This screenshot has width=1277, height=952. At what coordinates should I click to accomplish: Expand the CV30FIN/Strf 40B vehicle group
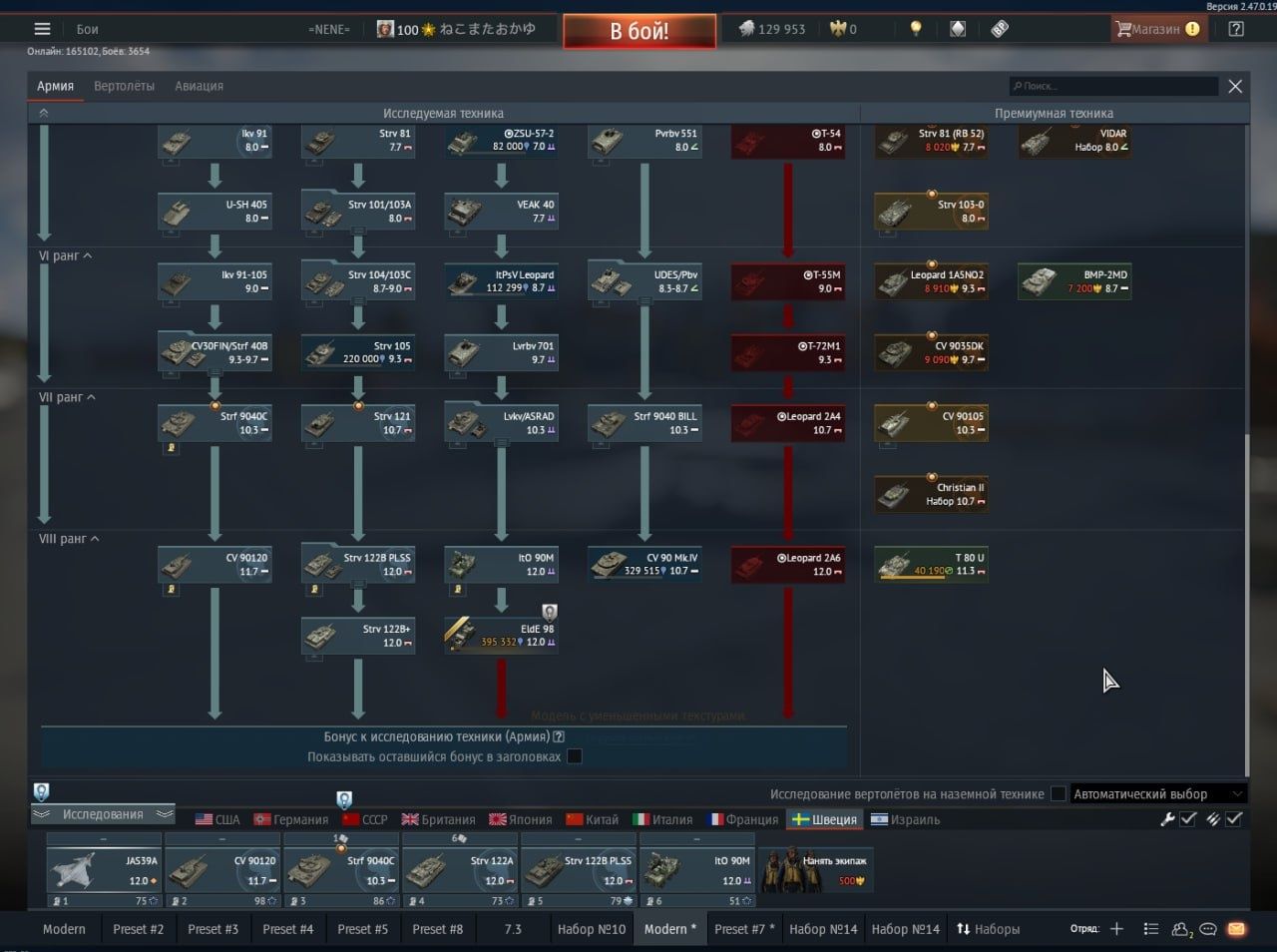click(214, 351)
